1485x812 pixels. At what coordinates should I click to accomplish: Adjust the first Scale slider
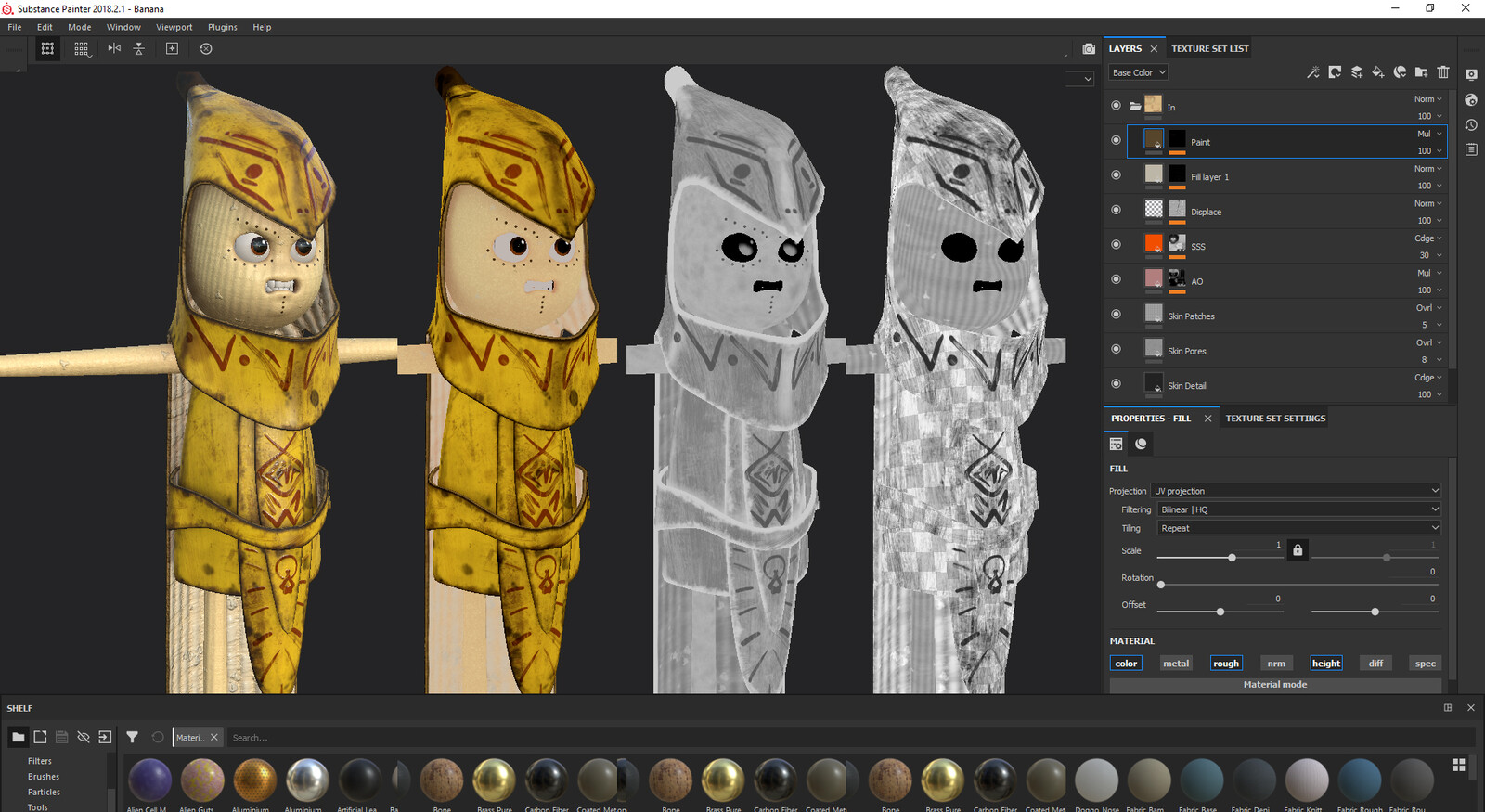[1220, 558]
